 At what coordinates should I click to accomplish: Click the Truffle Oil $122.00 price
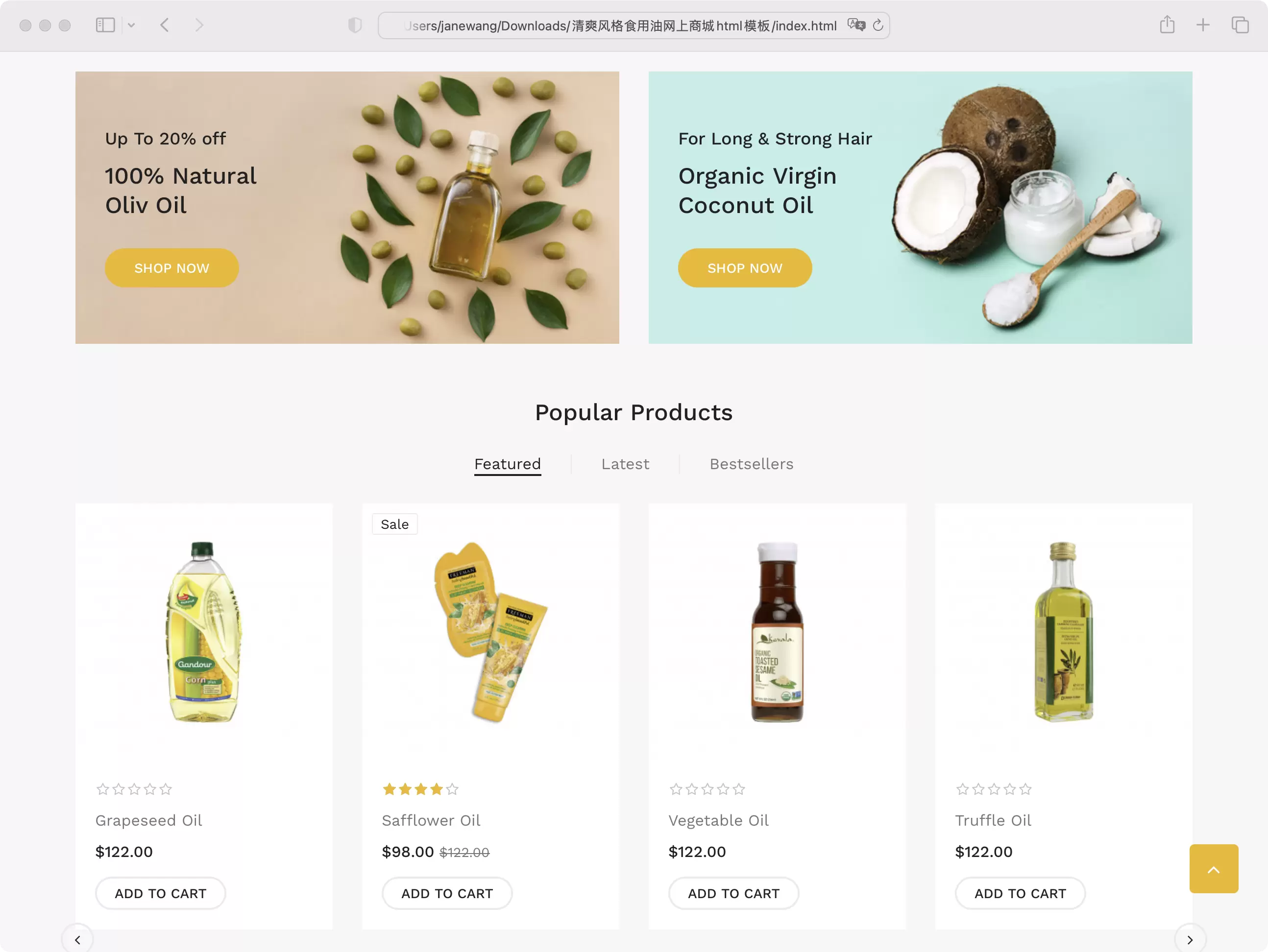pos(984,852)
